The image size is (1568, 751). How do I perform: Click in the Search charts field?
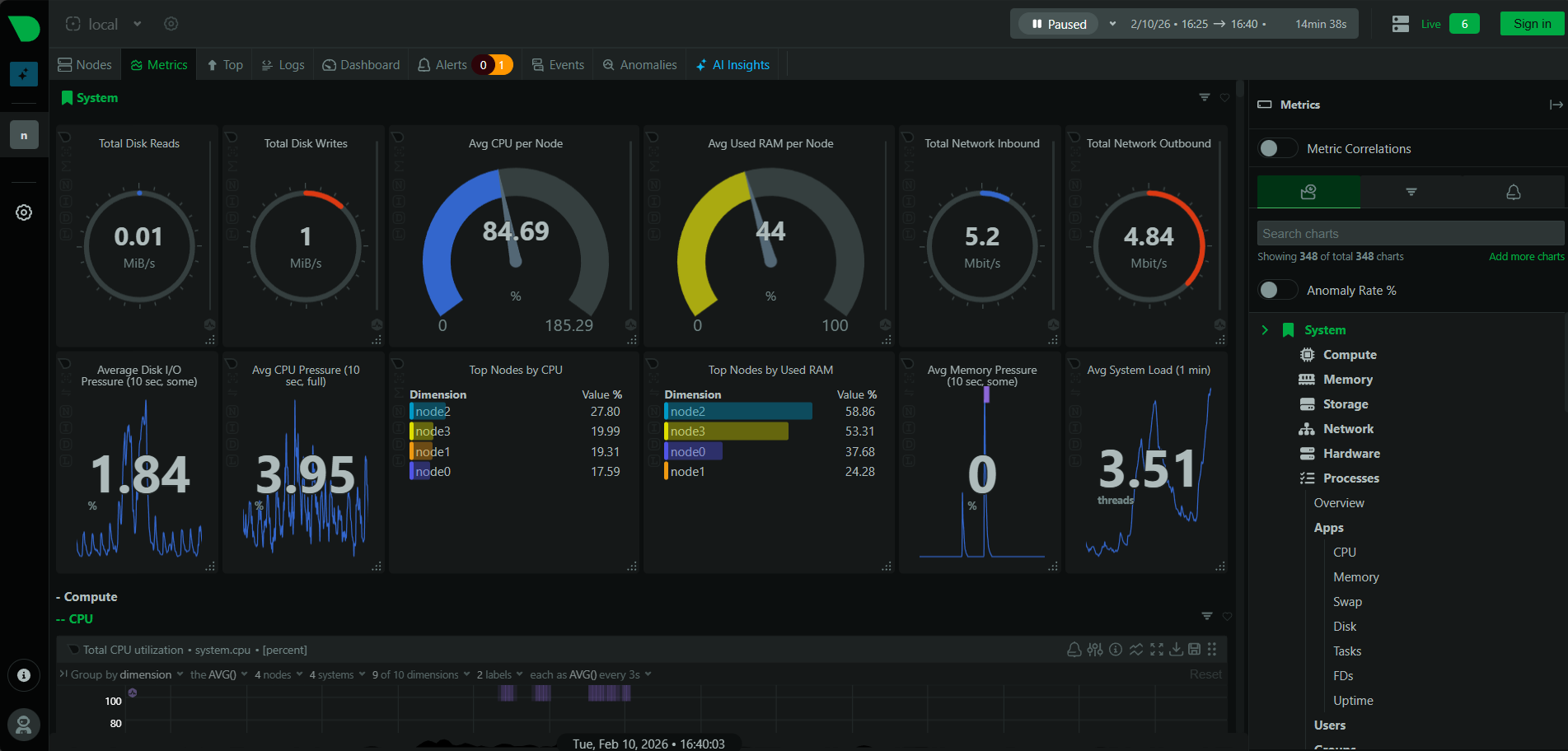click(1410, 233)
